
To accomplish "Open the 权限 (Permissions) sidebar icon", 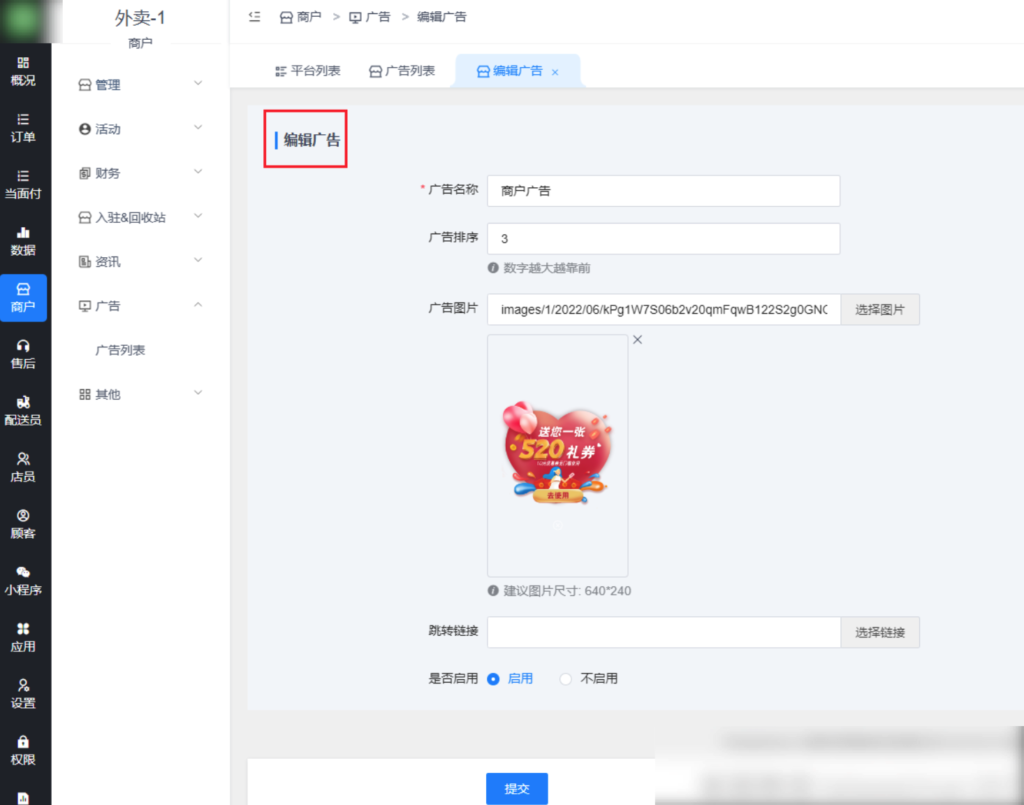I will pyautogui.click(x=25, y=750).
